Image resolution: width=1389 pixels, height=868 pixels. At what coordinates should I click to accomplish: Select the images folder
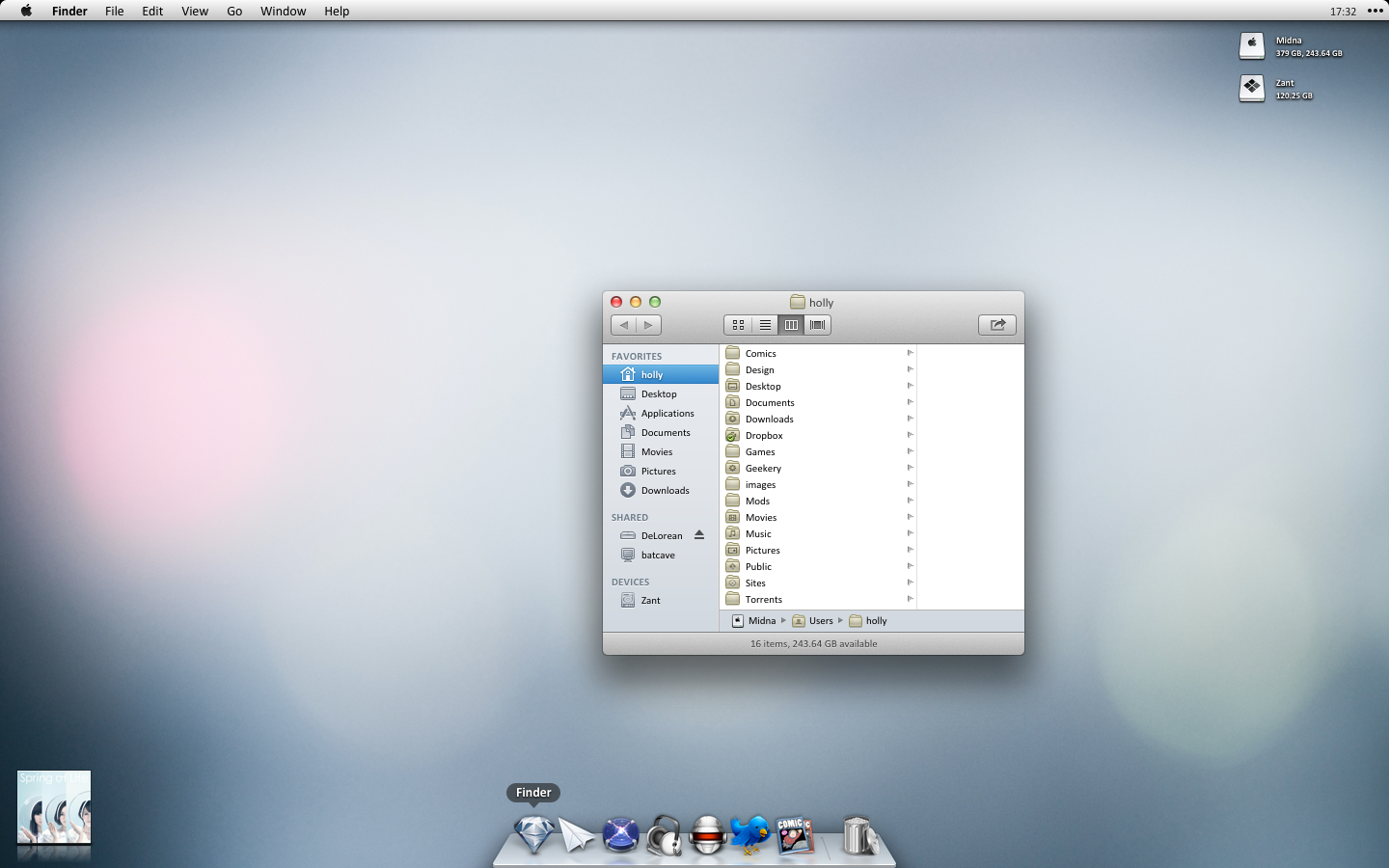pos(818,484)
